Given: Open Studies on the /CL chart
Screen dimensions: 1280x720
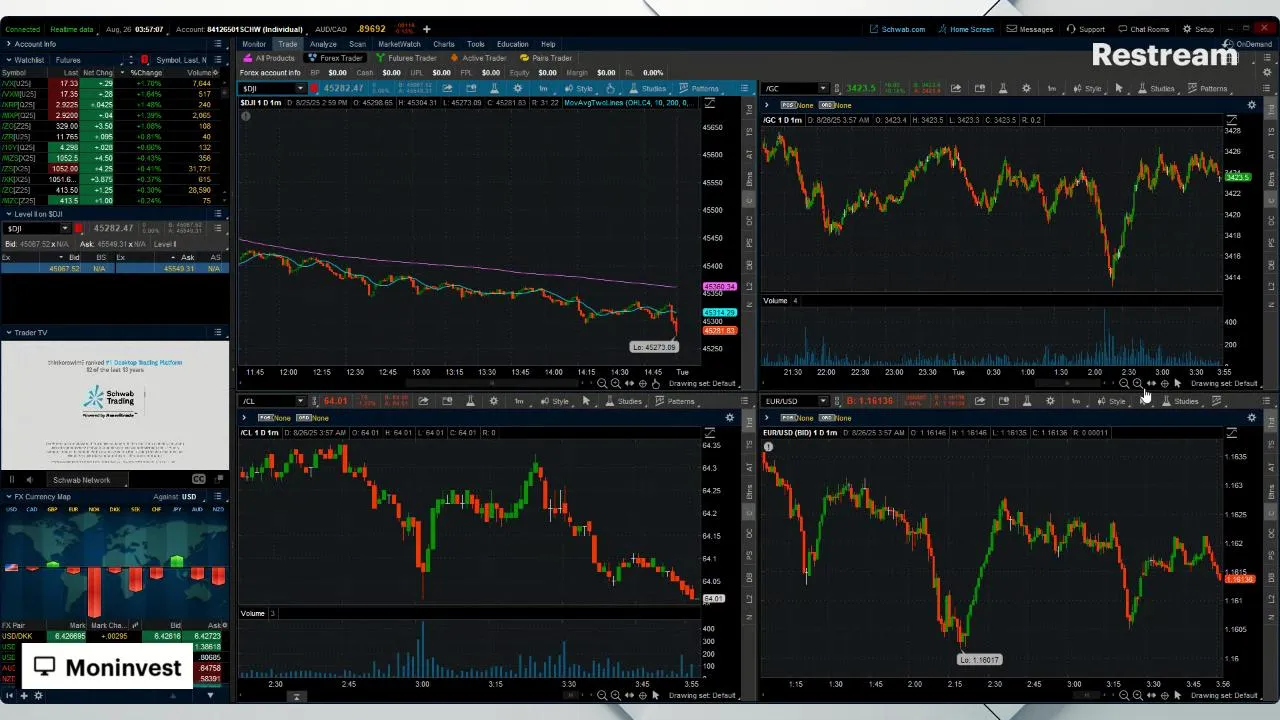Looking at the screenshot, I should tap(624, 401).
